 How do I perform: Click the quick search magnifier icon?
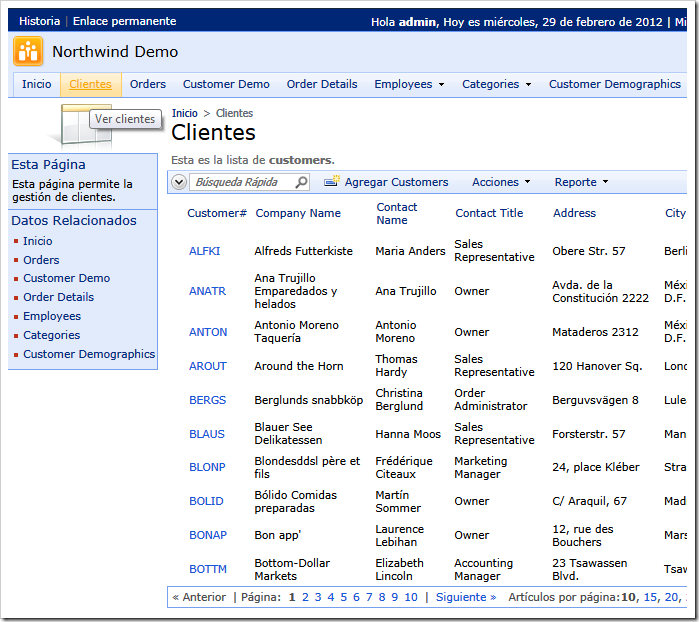301,182
